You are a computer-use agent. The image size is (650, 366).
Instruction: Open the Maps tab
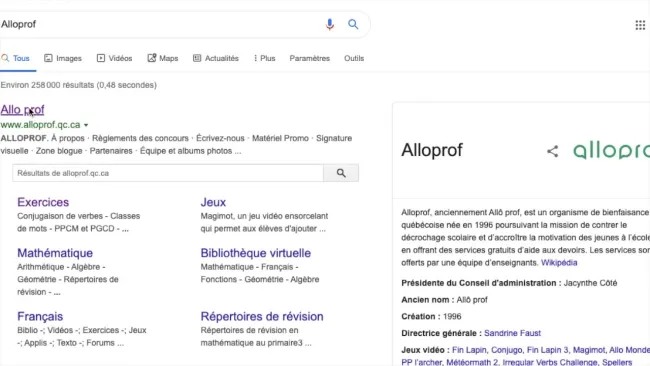pyautogui.click(x=163, y=58)
